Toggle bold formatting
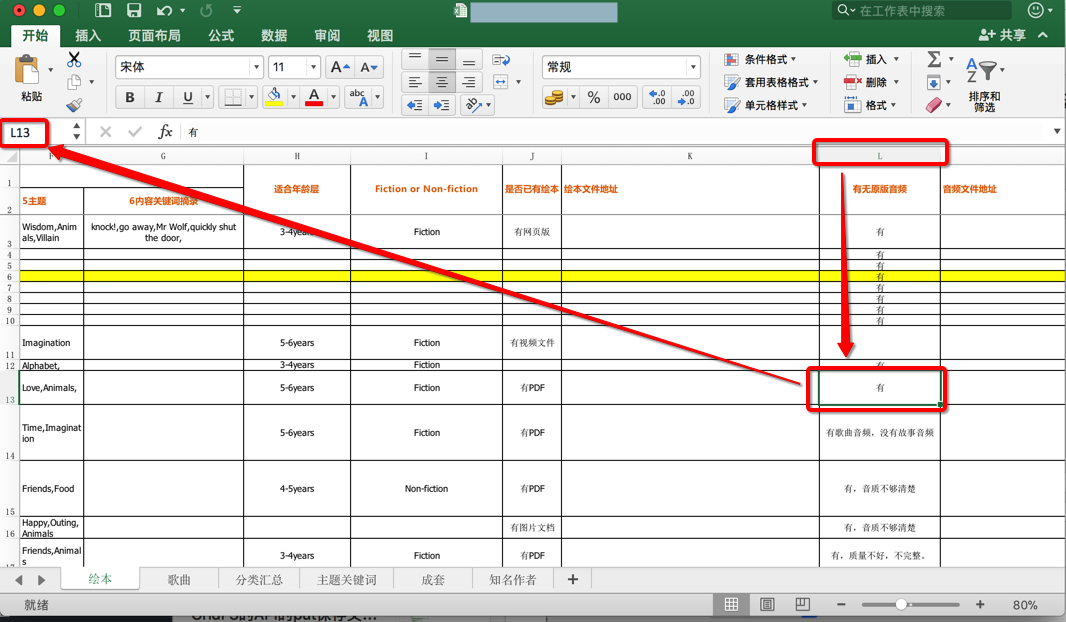 click(130, 97)
